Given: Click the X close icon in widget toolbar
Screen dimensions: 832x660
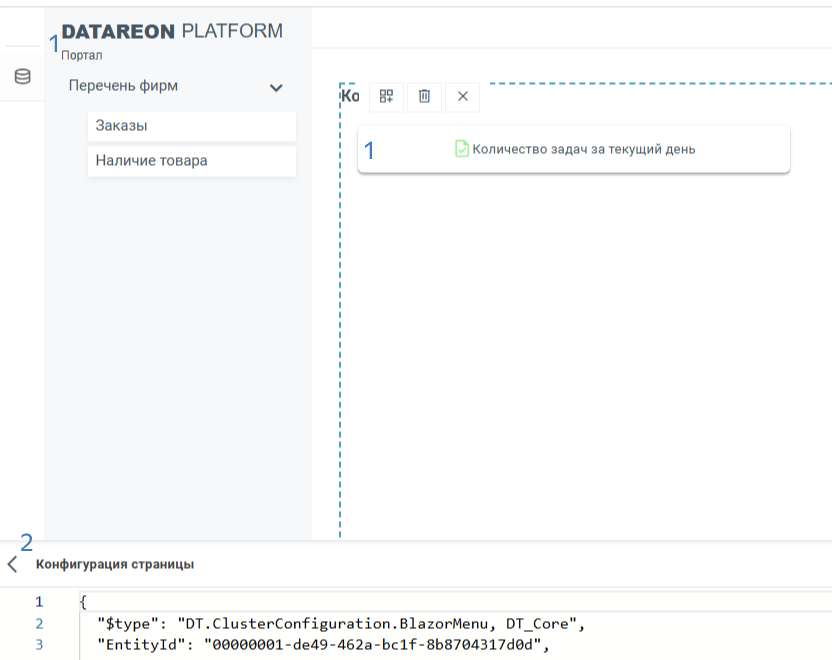Looking at the screenshot, I should tap(462, 96).
